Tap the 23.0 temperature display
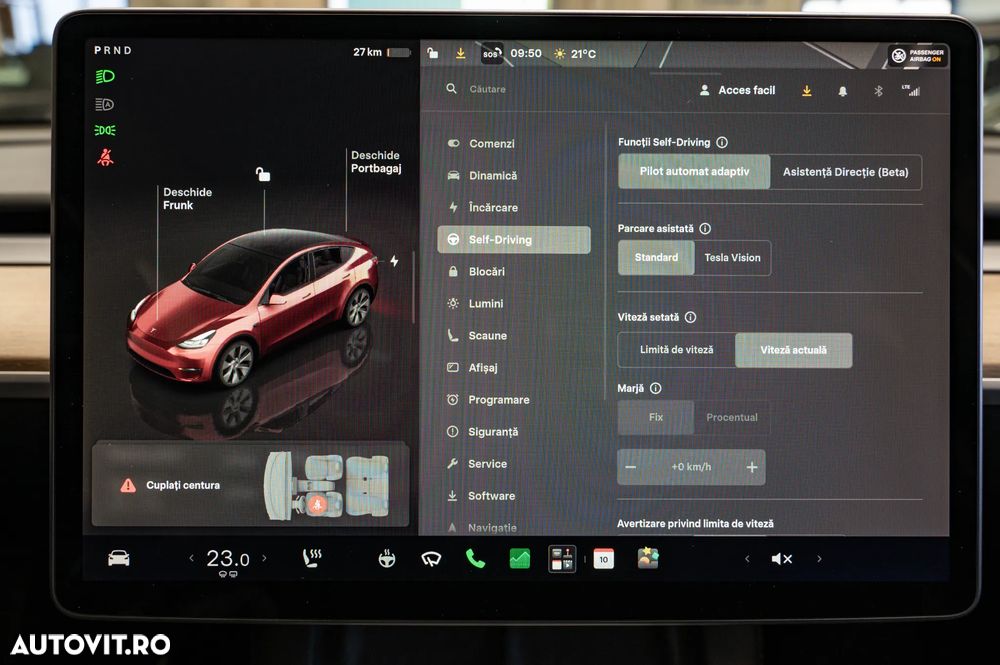Viewport: 1000px width, 665px height. tap(228, 559)
